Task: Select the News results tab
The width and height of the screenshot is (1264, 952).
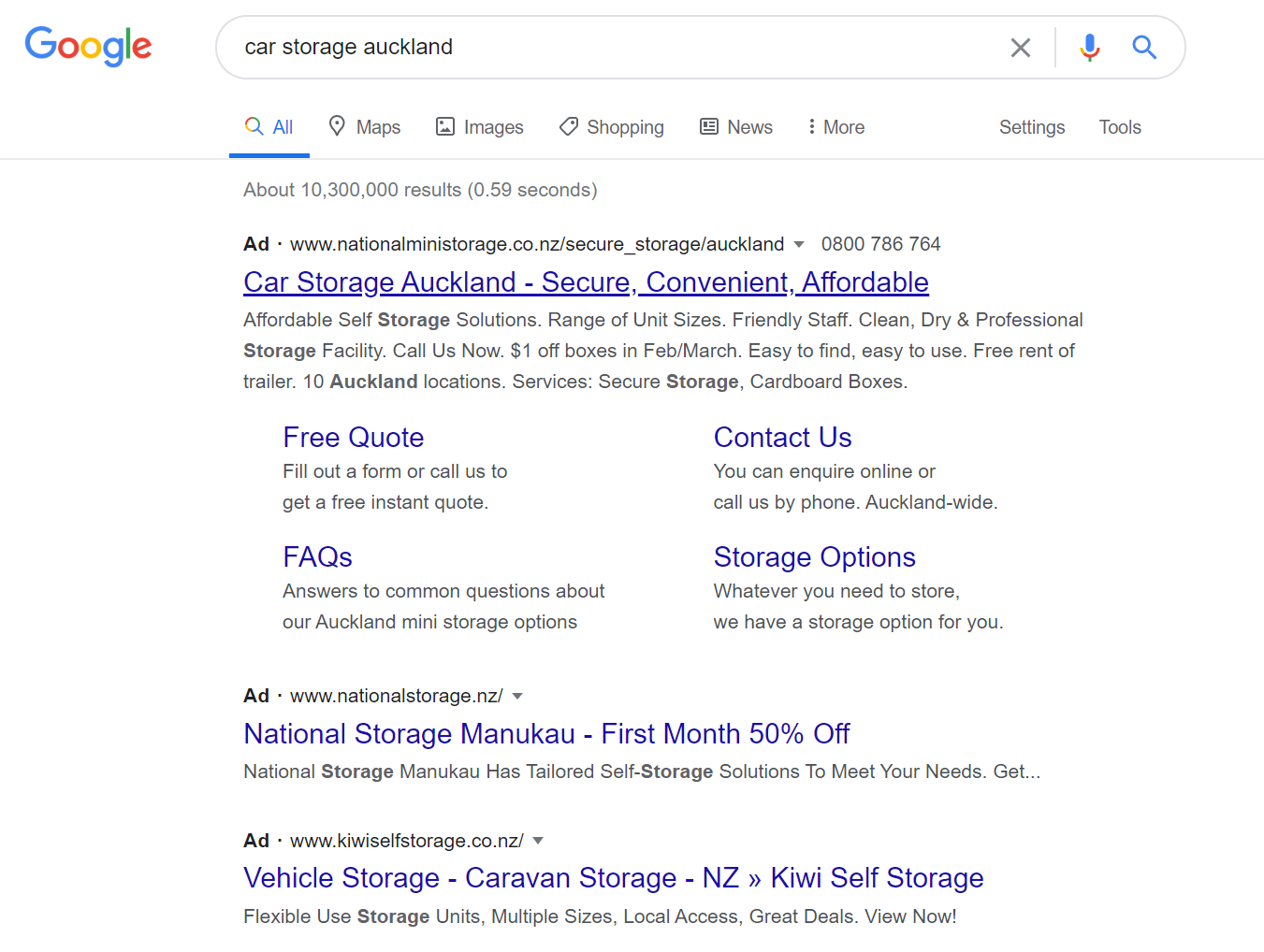Action: (x=736, y=127)
